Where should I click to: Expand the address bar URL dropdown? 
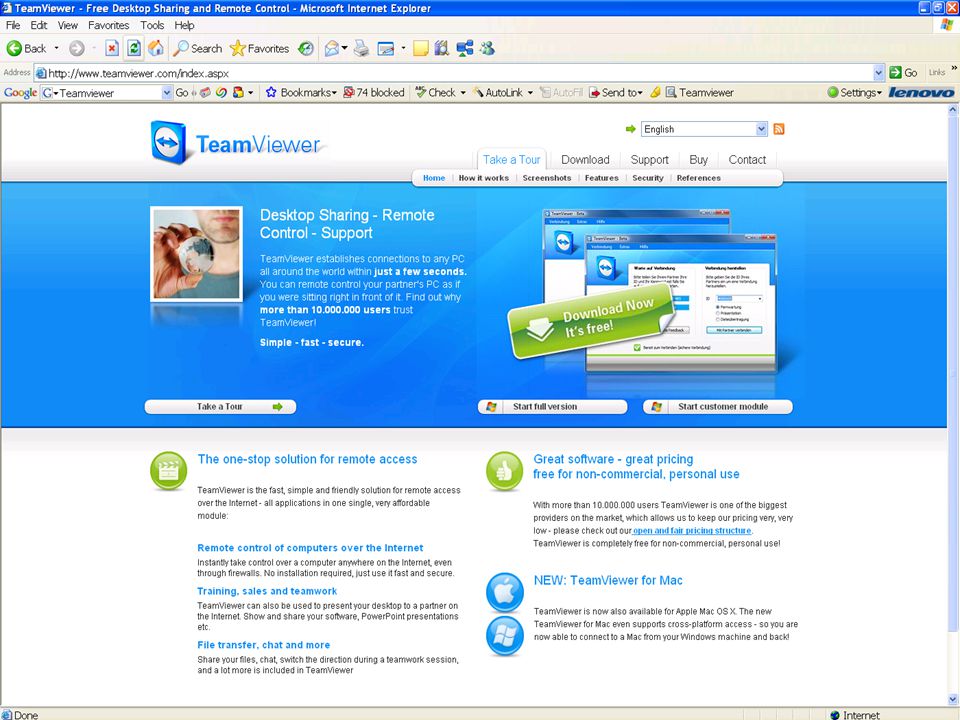point(879,73)
